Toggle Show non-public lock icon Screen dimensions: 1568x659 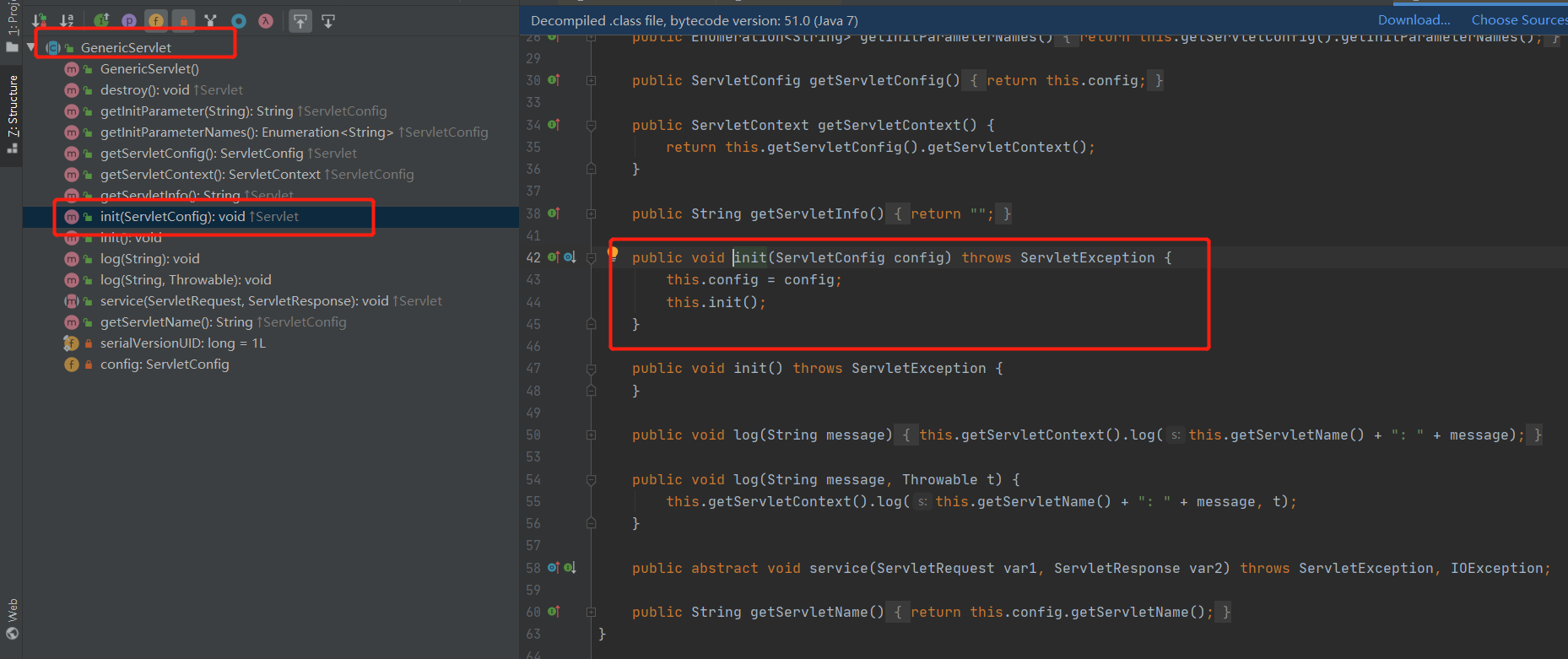[183, 20]
